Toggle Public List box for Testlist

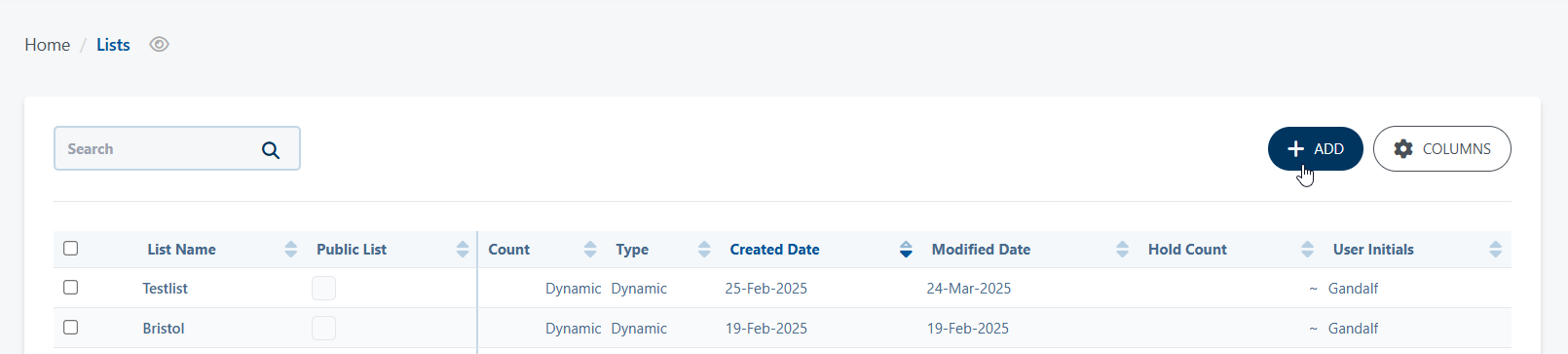pyautogui.click(x=323, y=288)
